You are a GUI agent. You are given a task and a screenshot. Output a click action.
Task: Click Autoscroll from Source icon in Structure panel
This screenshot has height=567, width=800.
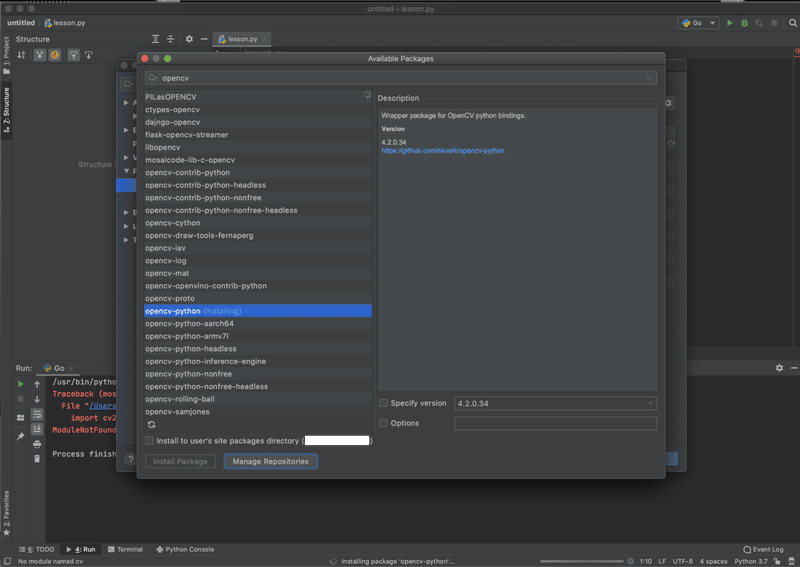[x=88, y=55]
